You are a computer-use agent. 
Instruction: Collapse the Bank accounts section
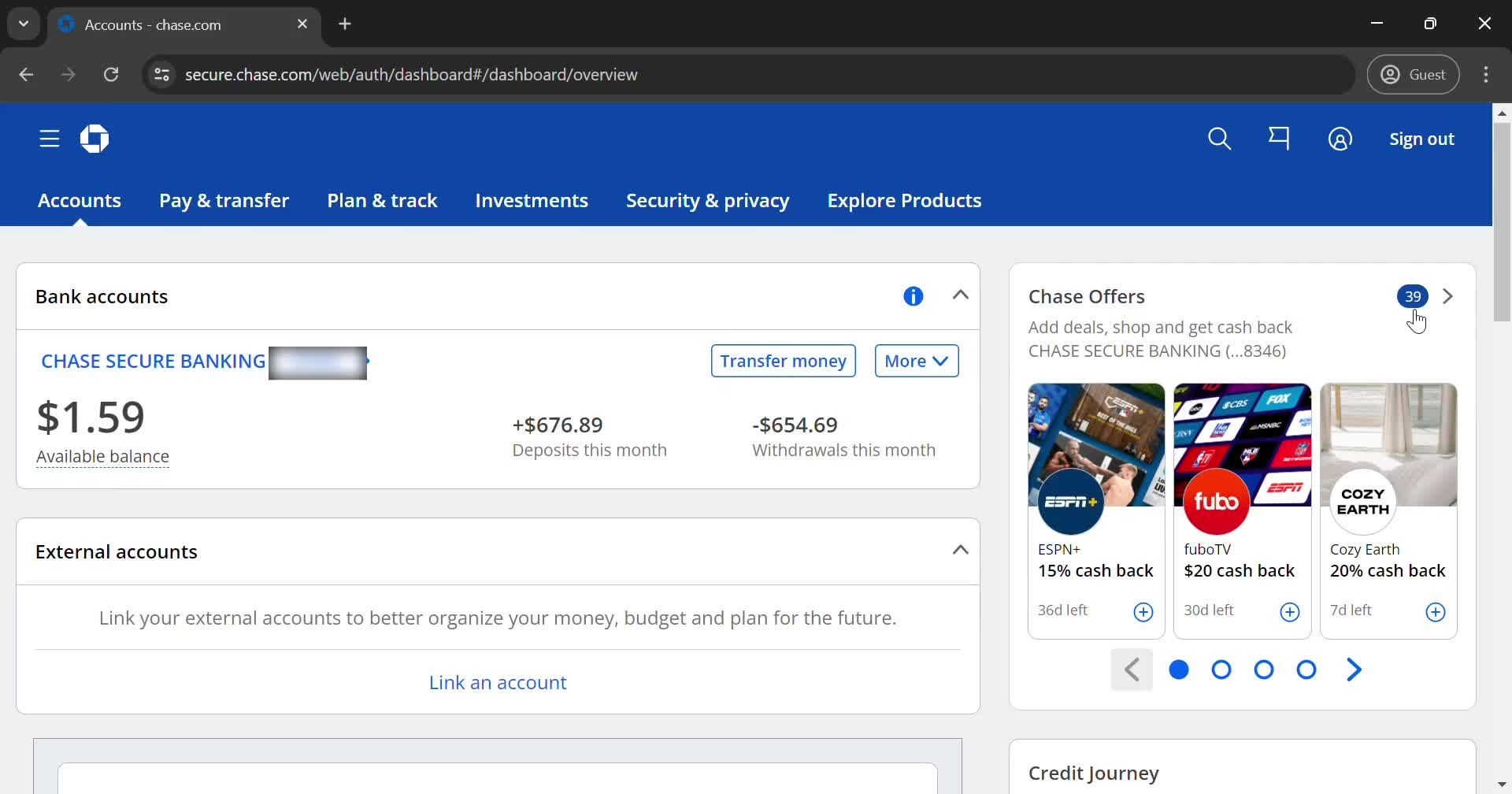pyautogui.click(x=960, y=294)
